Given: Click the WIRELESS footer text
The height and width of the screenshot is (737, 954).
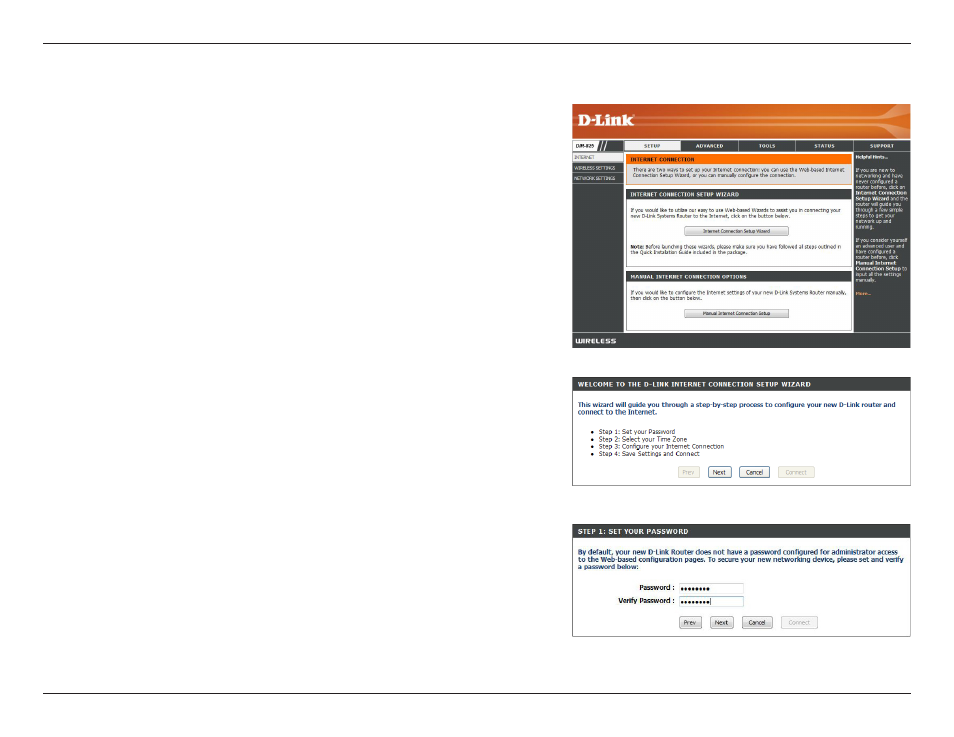Looking at the screenshot, I should (x=596, y=341).
